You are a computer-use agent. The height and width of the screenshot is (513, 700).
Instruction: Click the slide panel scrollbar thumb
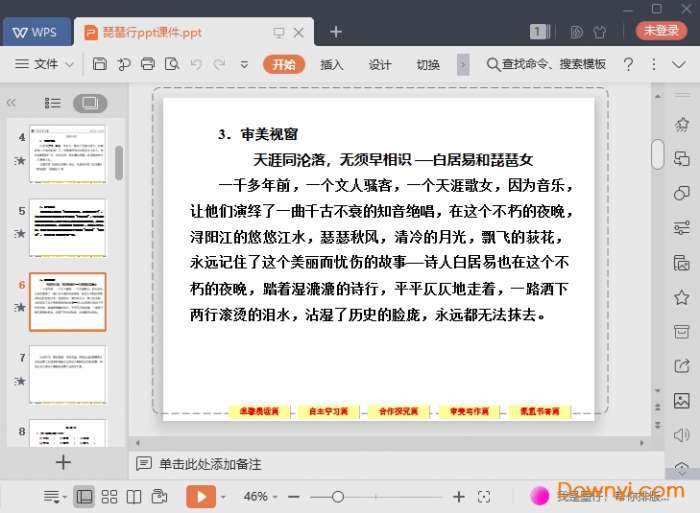tap(119, 163)
